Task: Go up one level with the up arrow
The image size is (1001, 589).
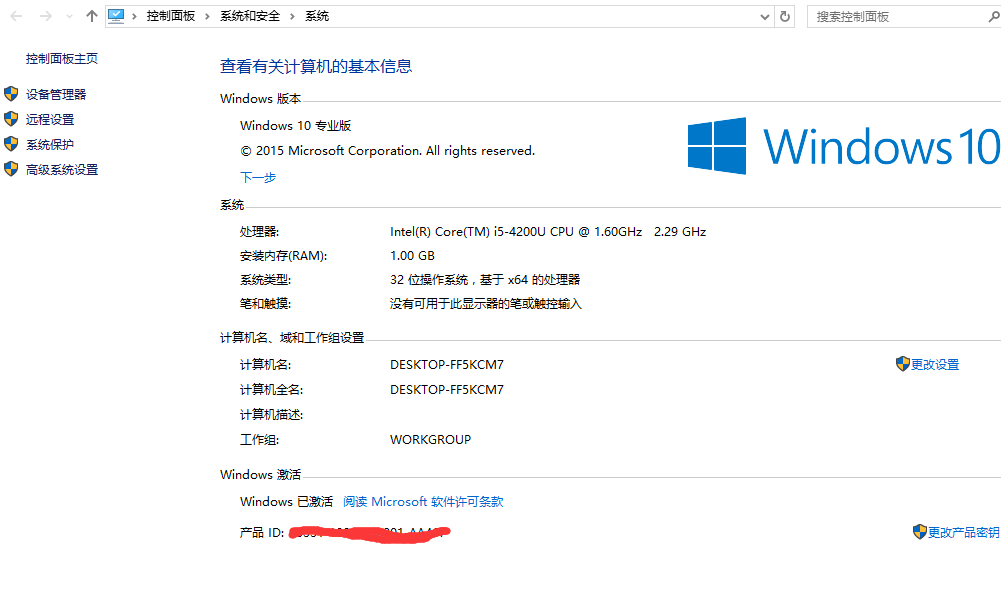Action: [x=92, y=17]
